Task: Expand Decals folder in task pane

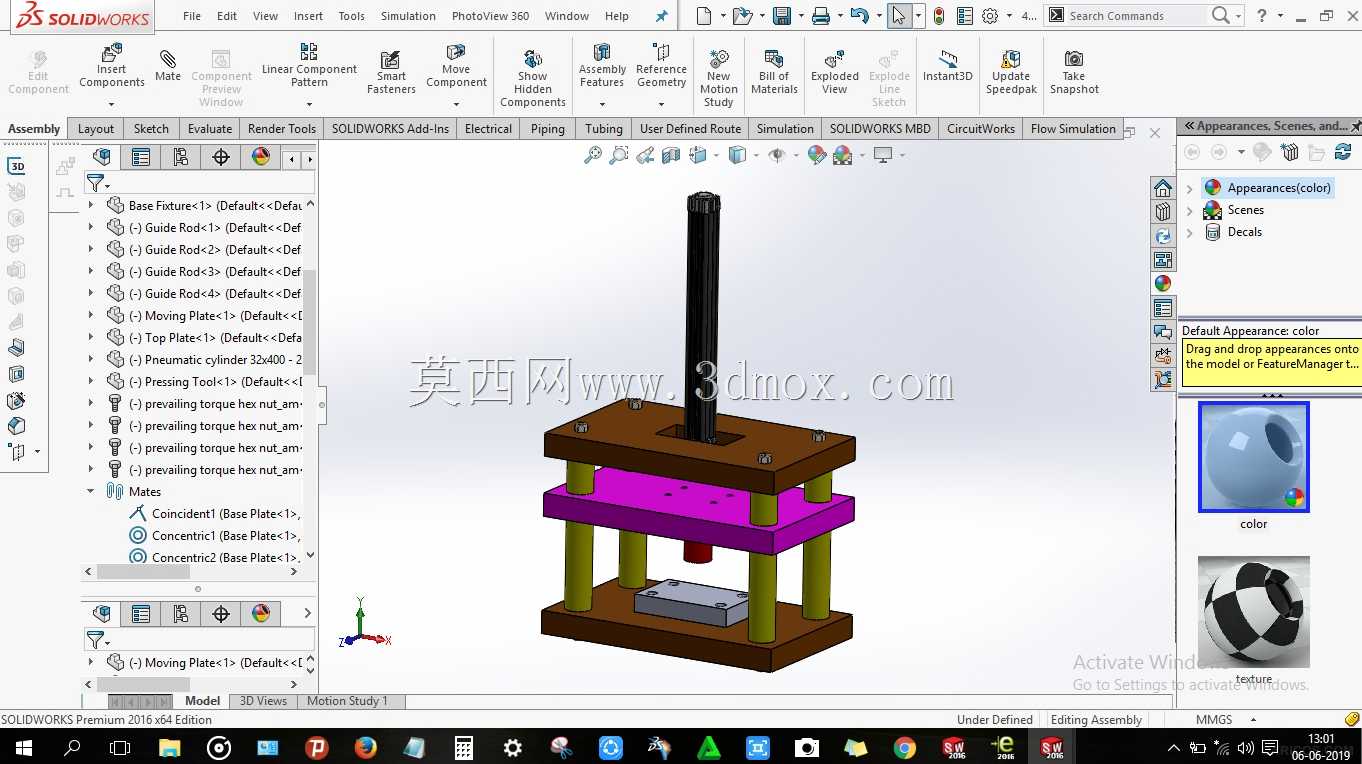Action: tap(1190, 232)
